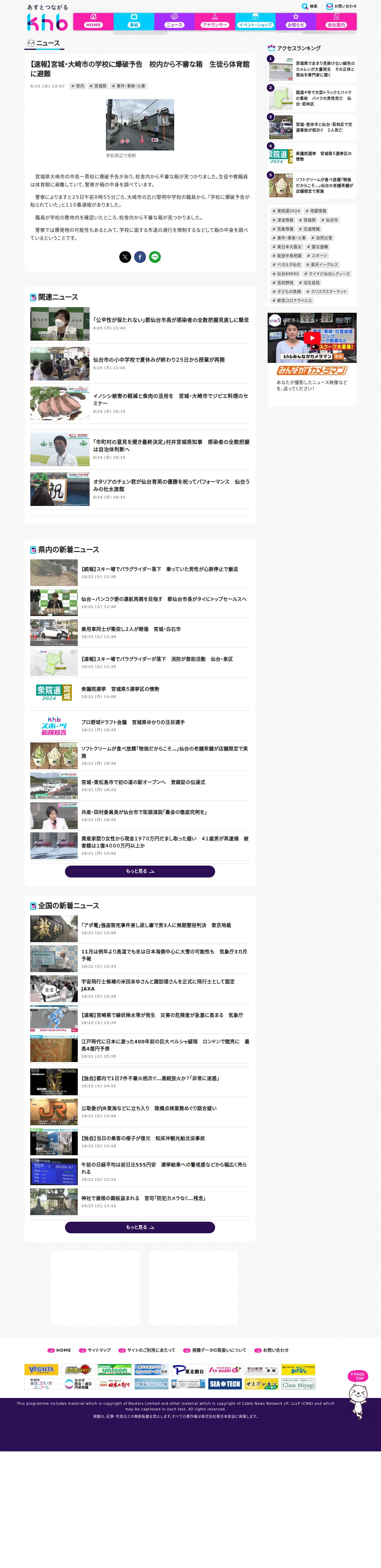Select the 地震情報 hashtag
Image resolution: width=381 pixels, height=1568 pixels.
coord(316,211)
